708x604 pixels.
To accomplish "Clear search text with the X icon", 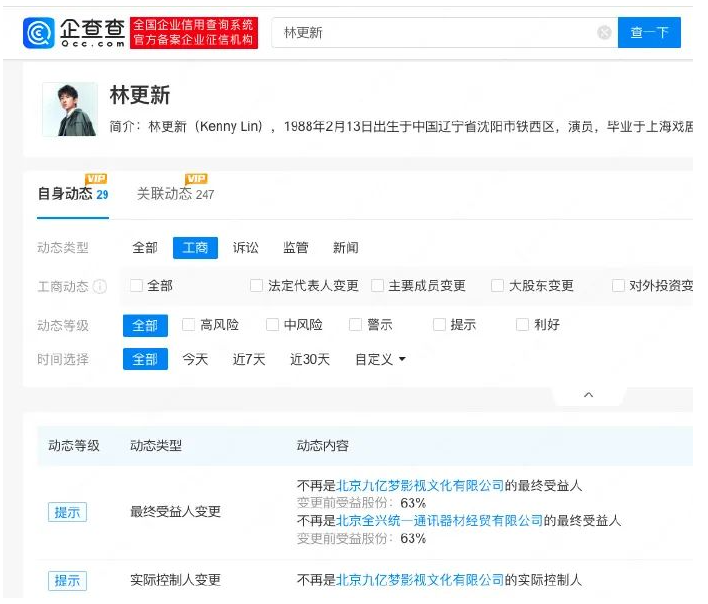I will click(x=604, y=33).
